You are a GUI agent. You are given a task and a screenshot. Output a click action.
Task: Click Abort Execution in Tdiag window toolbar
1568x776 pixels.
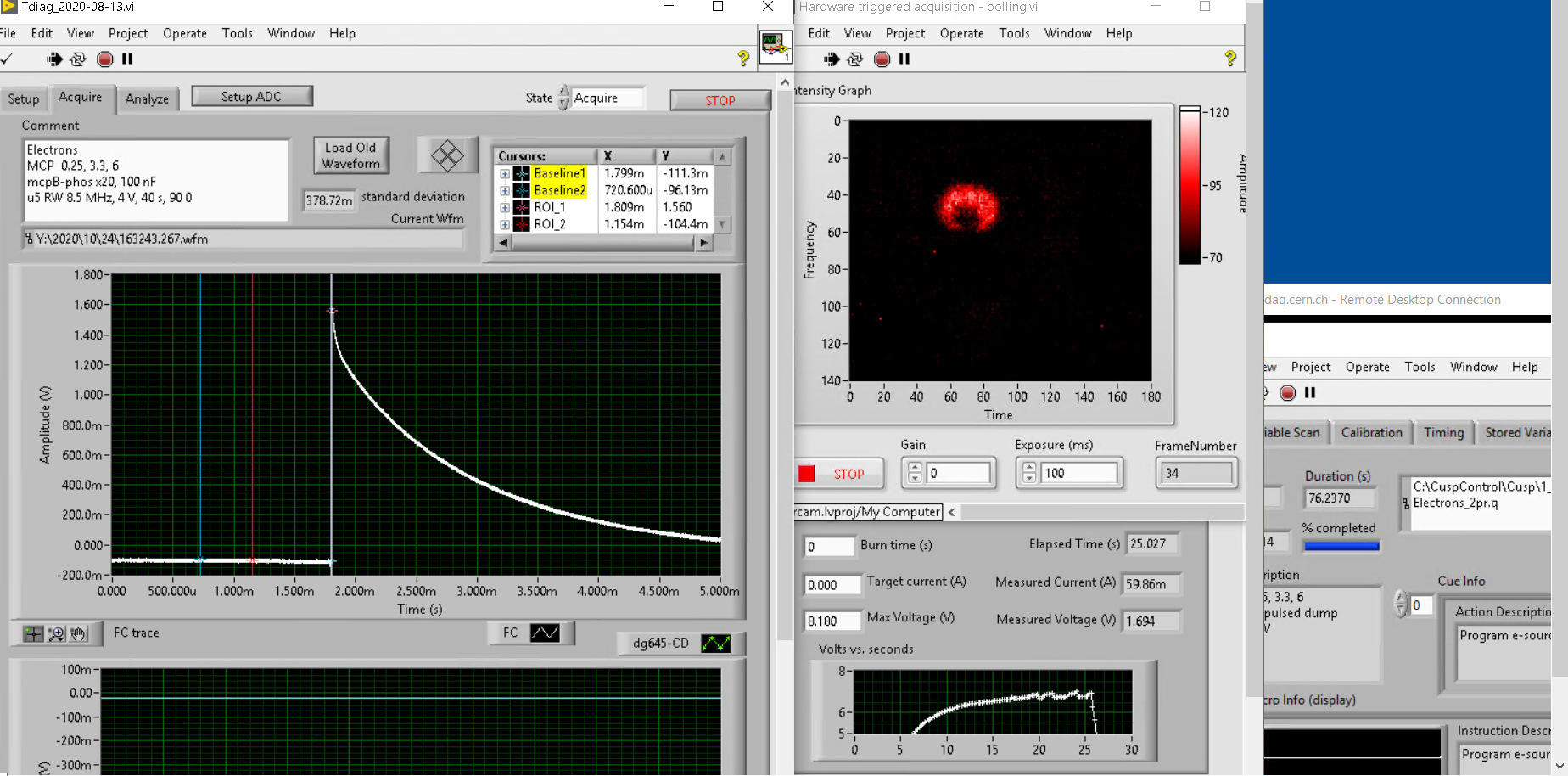105,59
